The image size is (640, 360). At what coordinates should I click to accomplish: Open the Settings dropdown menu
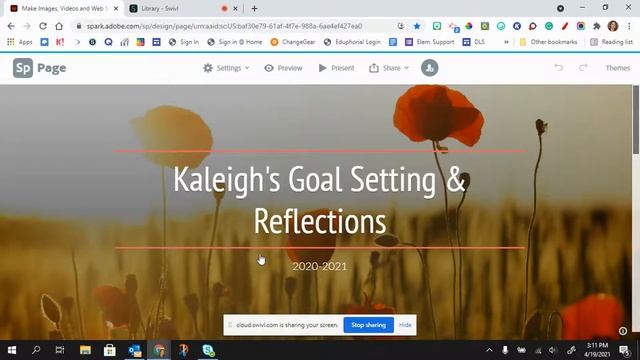[226, 68]
